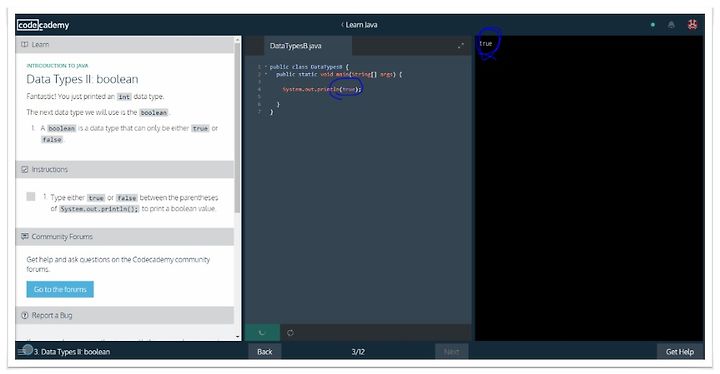Fold the class declaration on line 1
The height and width of the screenshot is (374, 720).
(265, 67)
